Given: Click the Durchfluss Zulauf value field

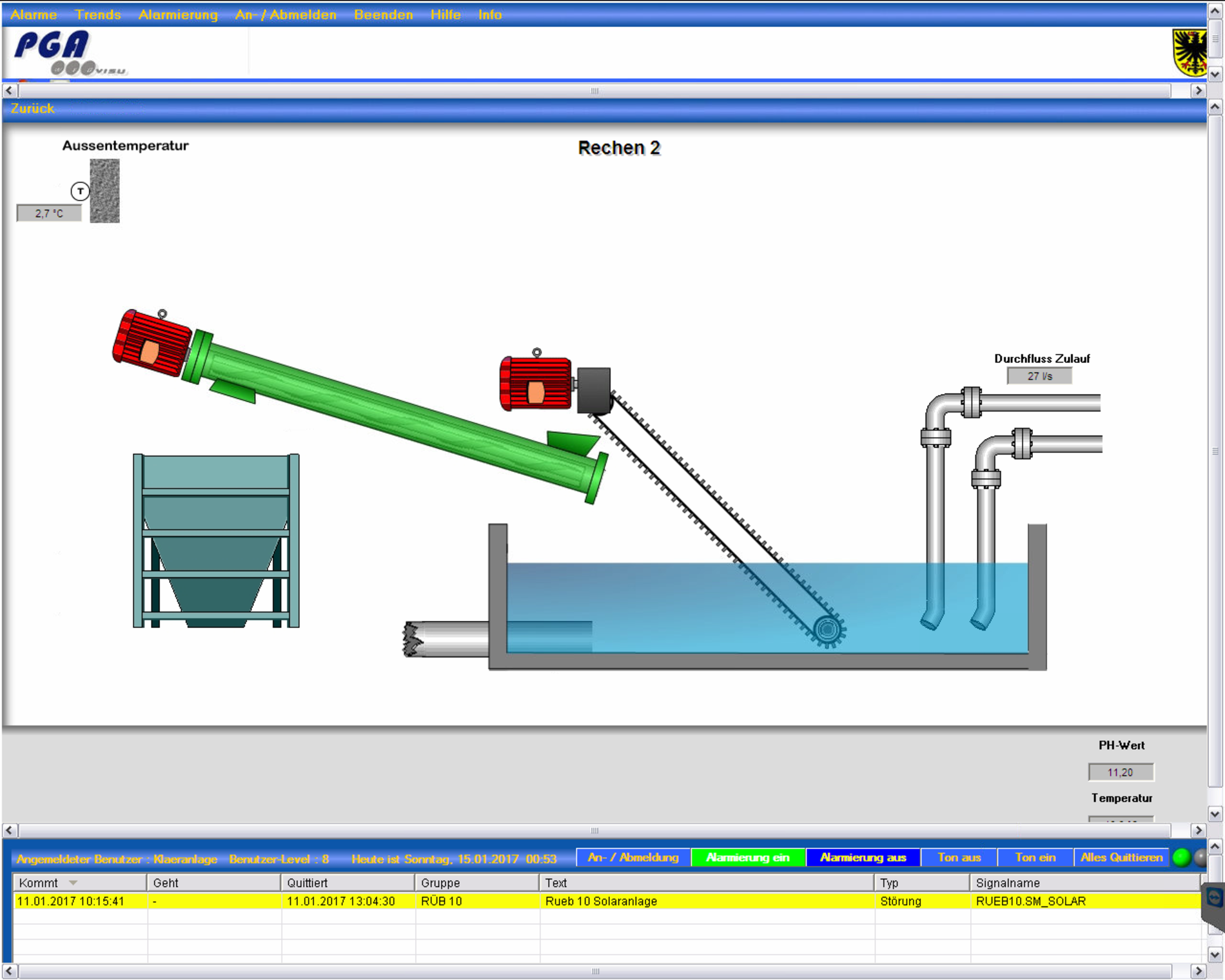Looking at the screenshot, I should [1039, 376].
